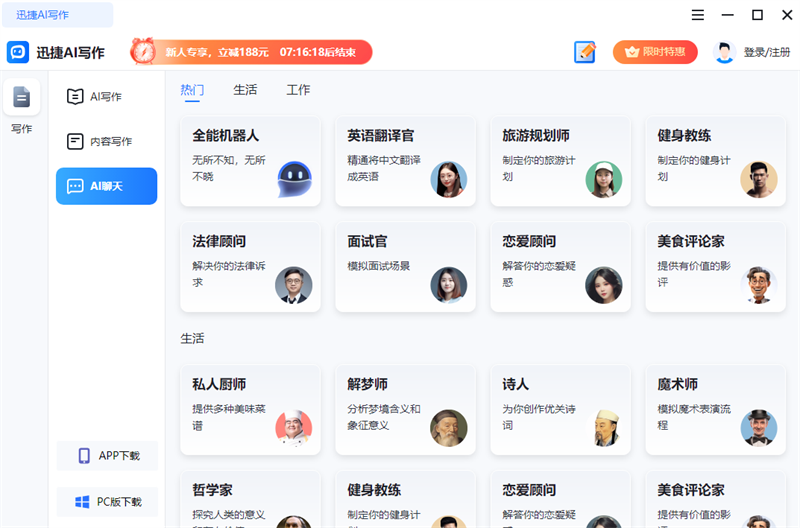Click the 全能机器人 robot avatar
The height and width of the screenshot is (528, 800).
coord(294,180)
